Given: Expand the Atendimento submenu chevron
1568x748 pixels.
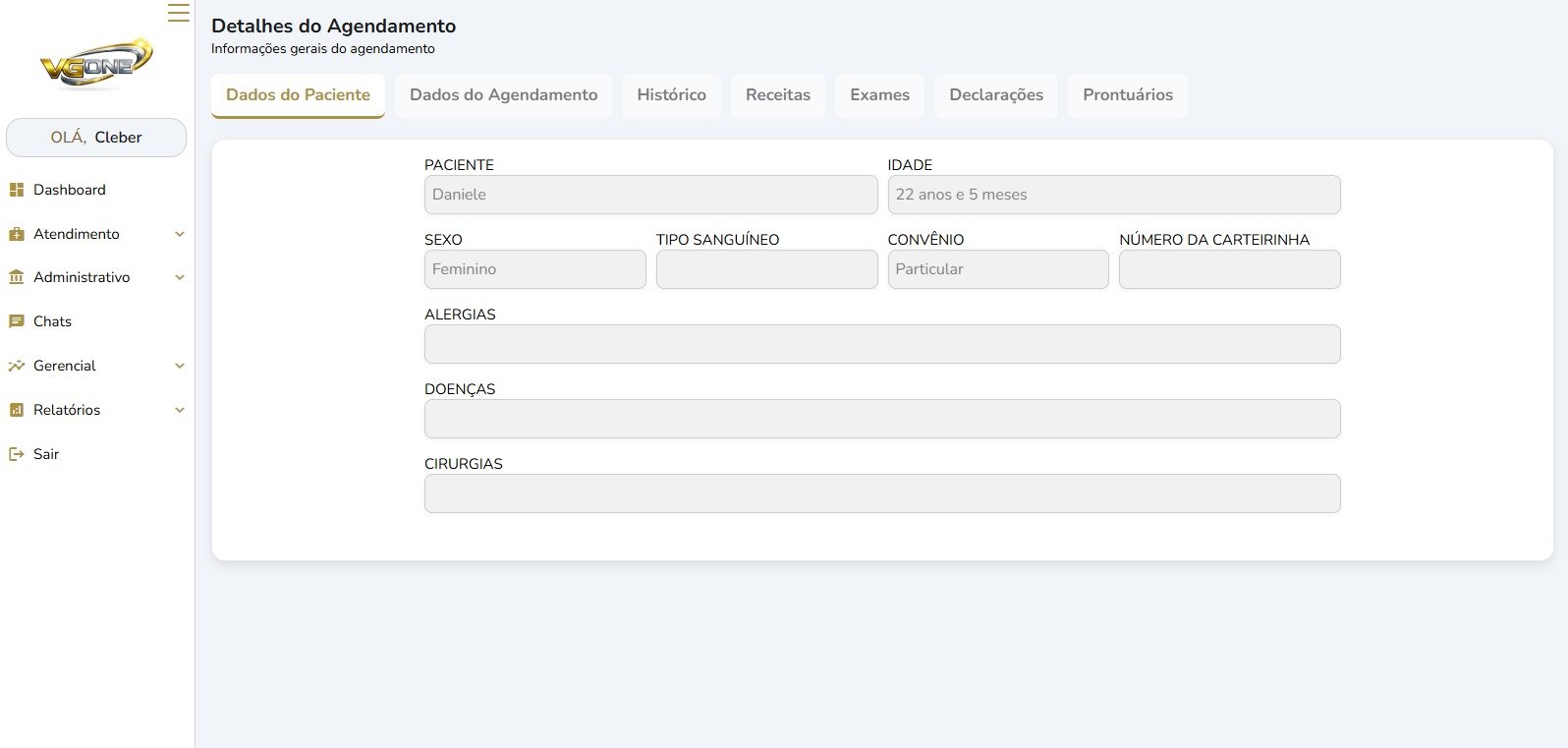Looking at the screenshot, I should coord(180,234).
